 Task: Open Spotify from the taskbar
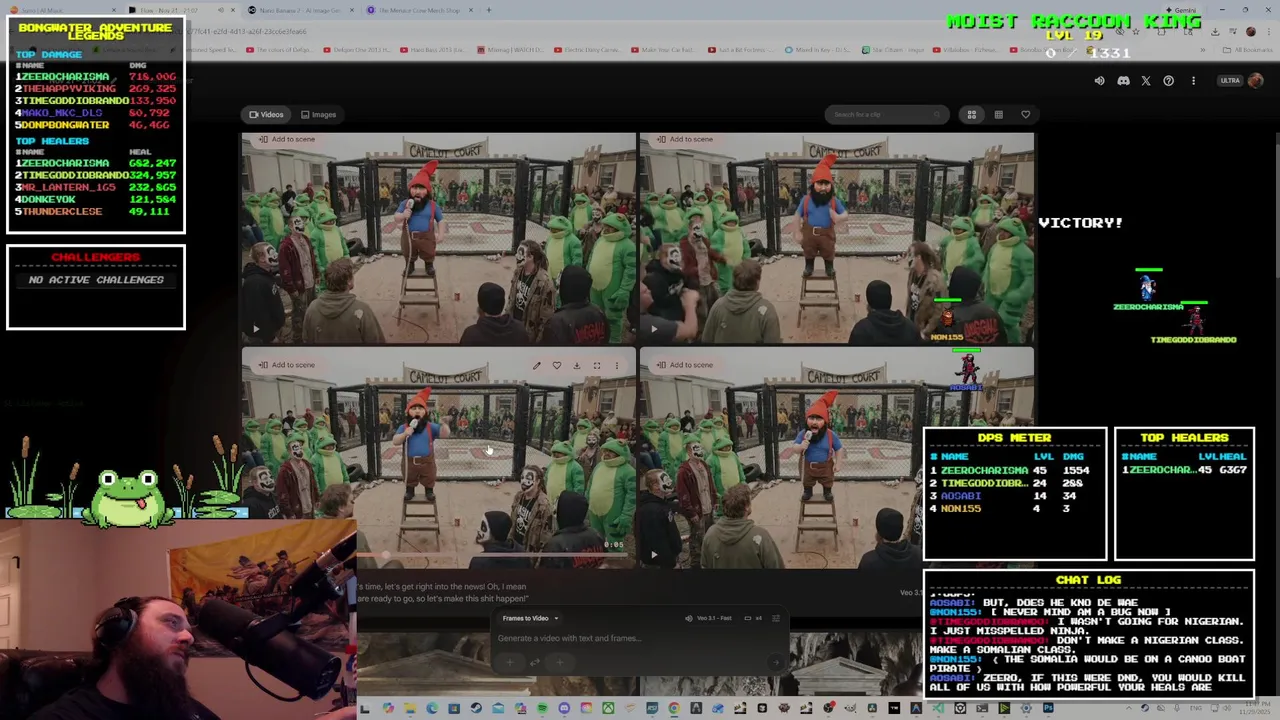click(542, 708)
